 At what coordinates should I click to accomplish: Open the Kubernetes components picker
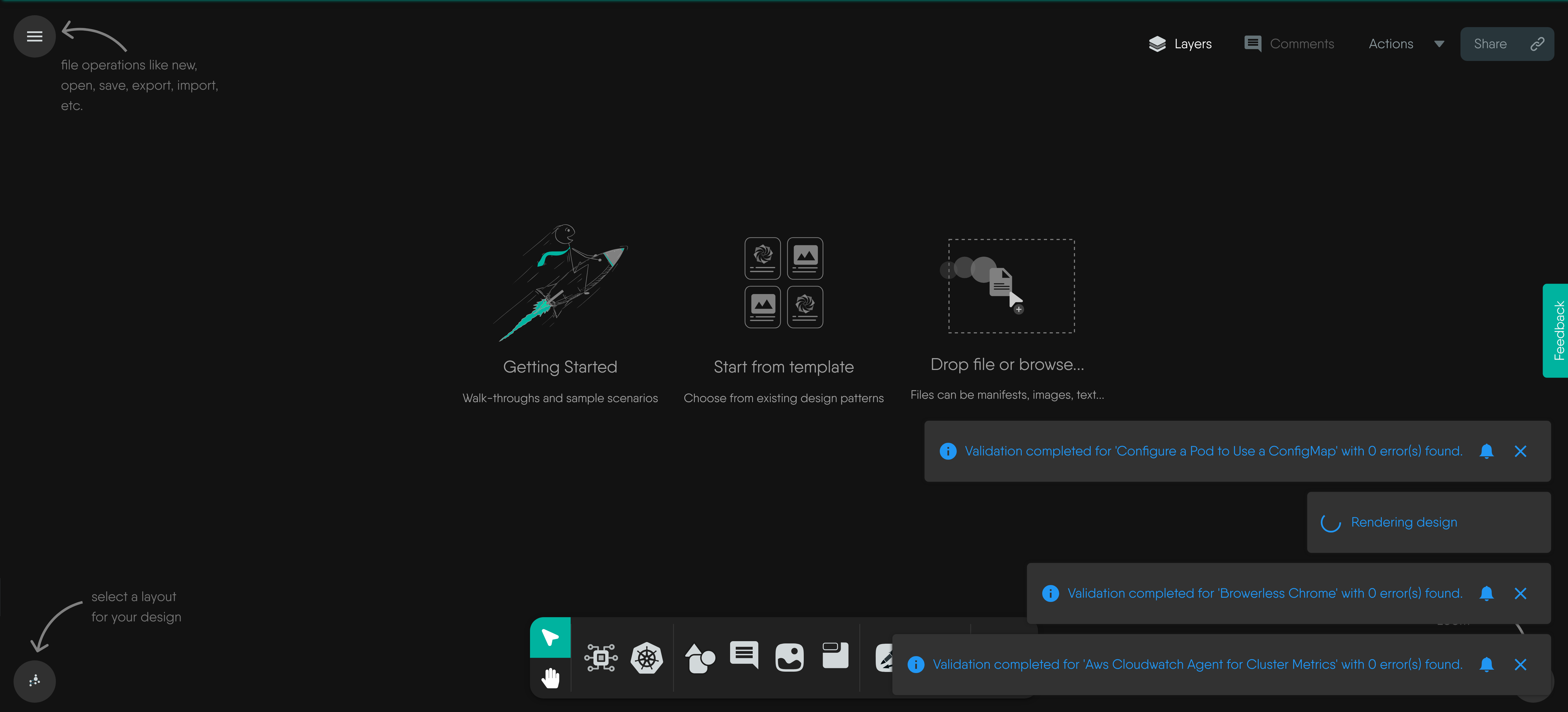(x=647, y=657)
